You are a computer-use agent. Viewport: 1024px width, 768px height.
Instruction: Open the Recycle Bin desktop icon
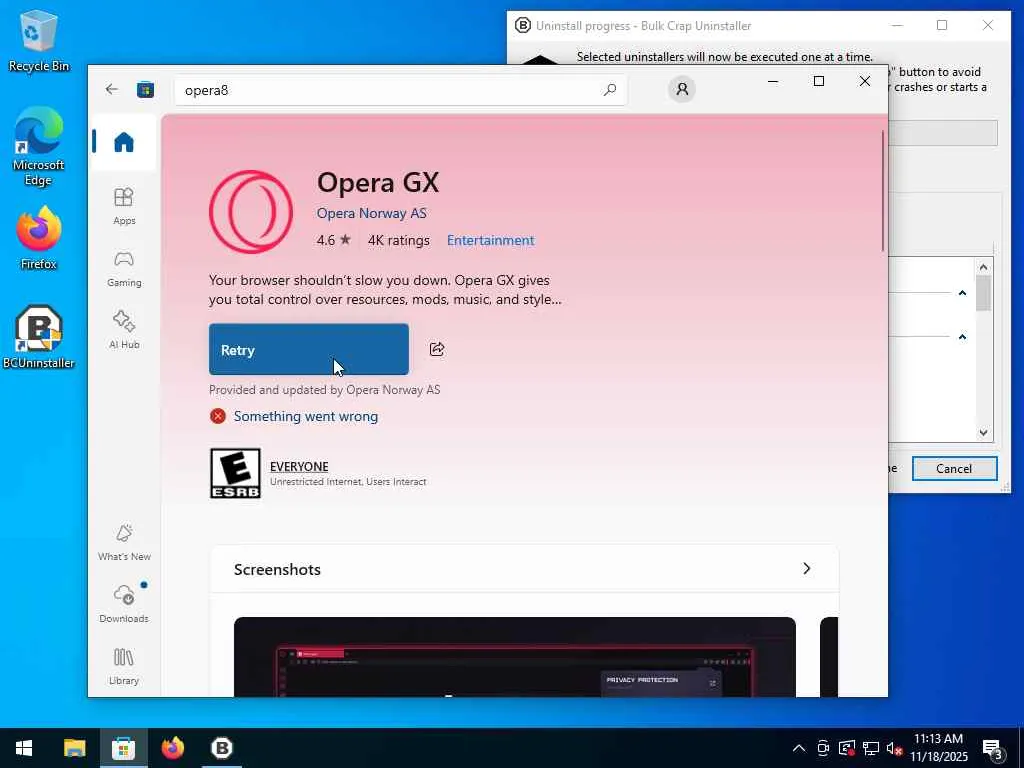click(x=38, y=40)
